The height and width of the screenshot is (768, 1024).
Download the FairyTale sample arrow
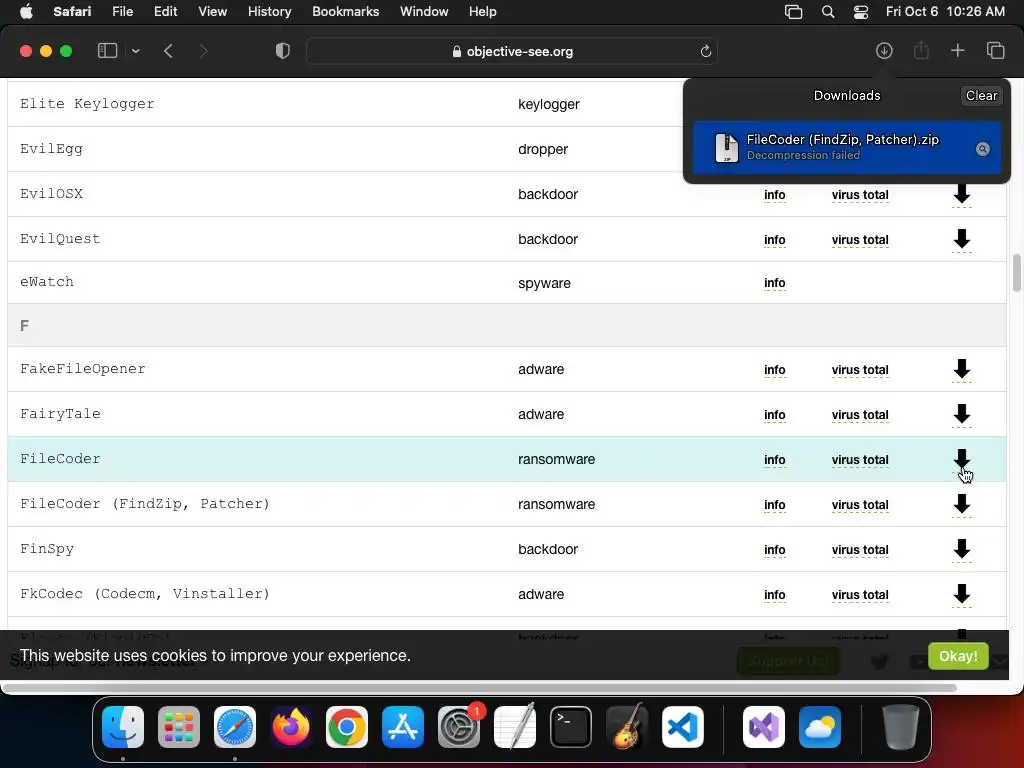point(961,414)
